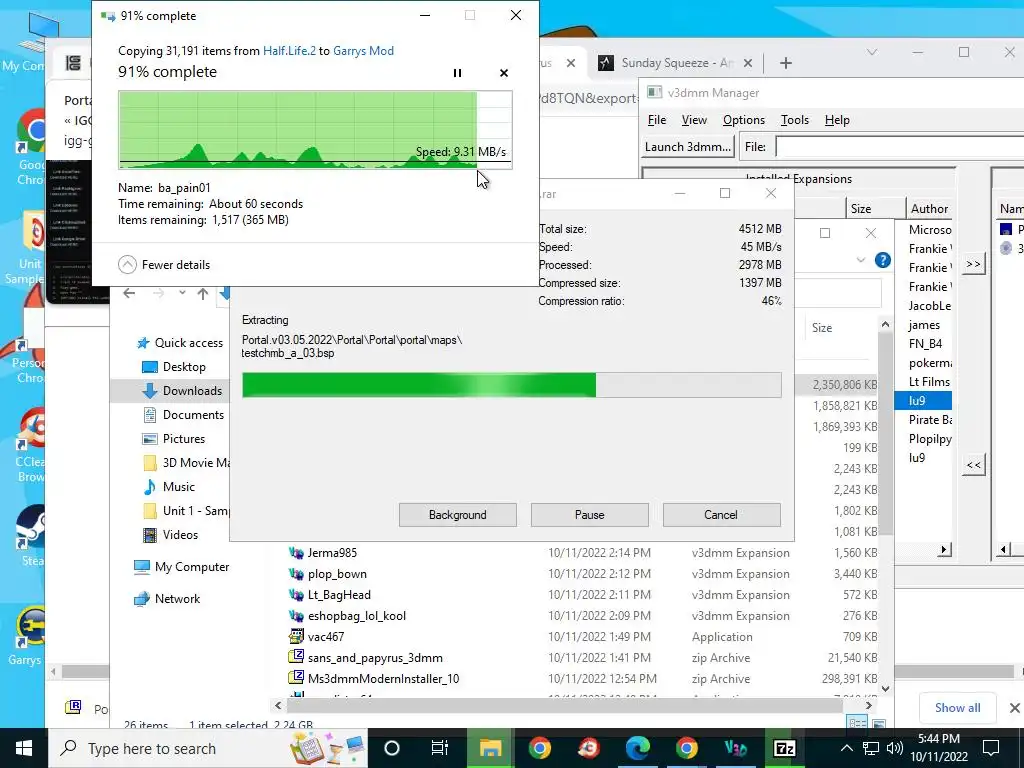Go up one folder in File Explorer
1024x768 pixels.
(203, 293)
